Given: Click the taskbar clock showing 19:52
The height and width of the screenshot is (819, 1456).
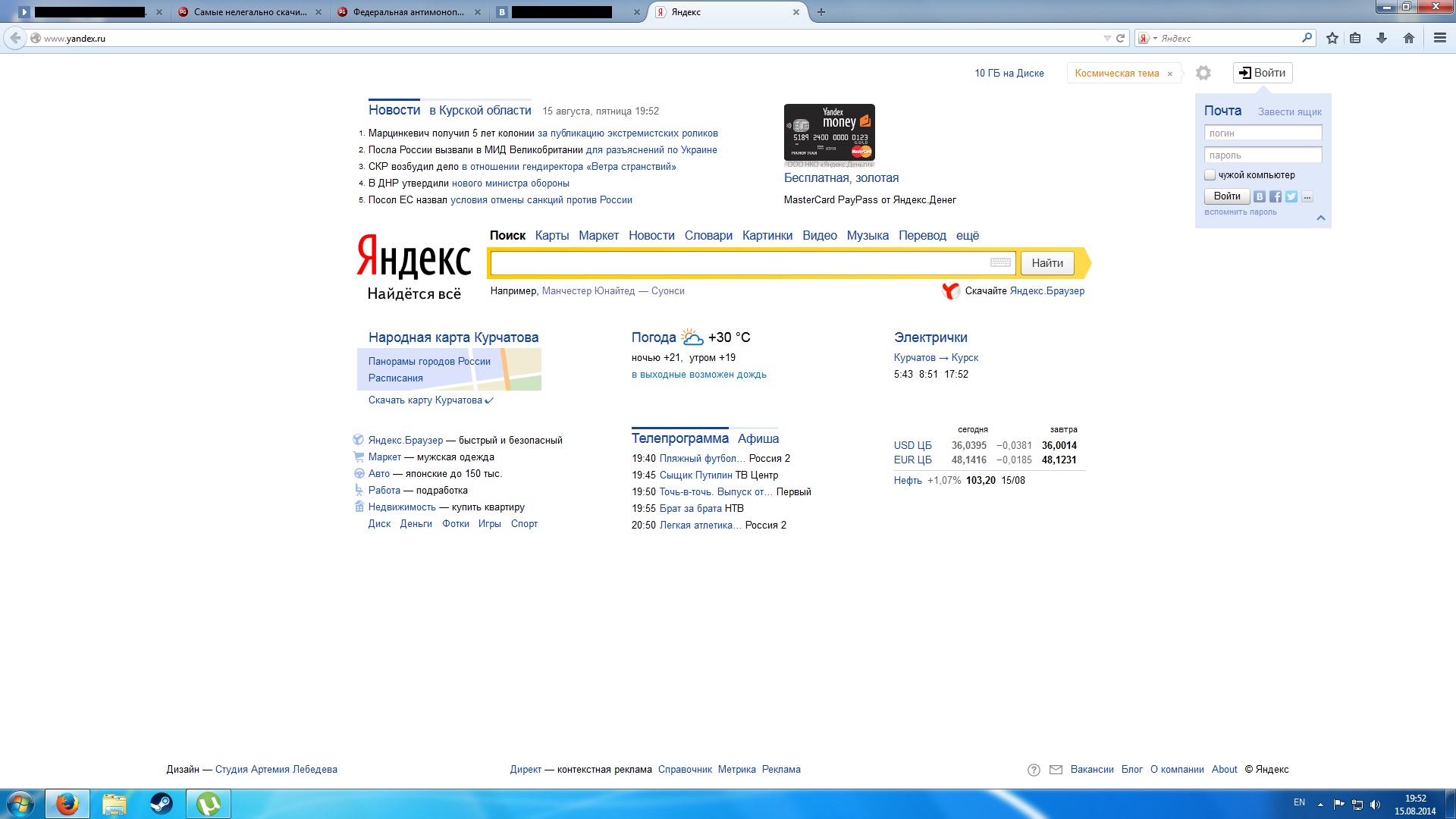Looking at the screenshot, I should click(x=1415, y=805).
